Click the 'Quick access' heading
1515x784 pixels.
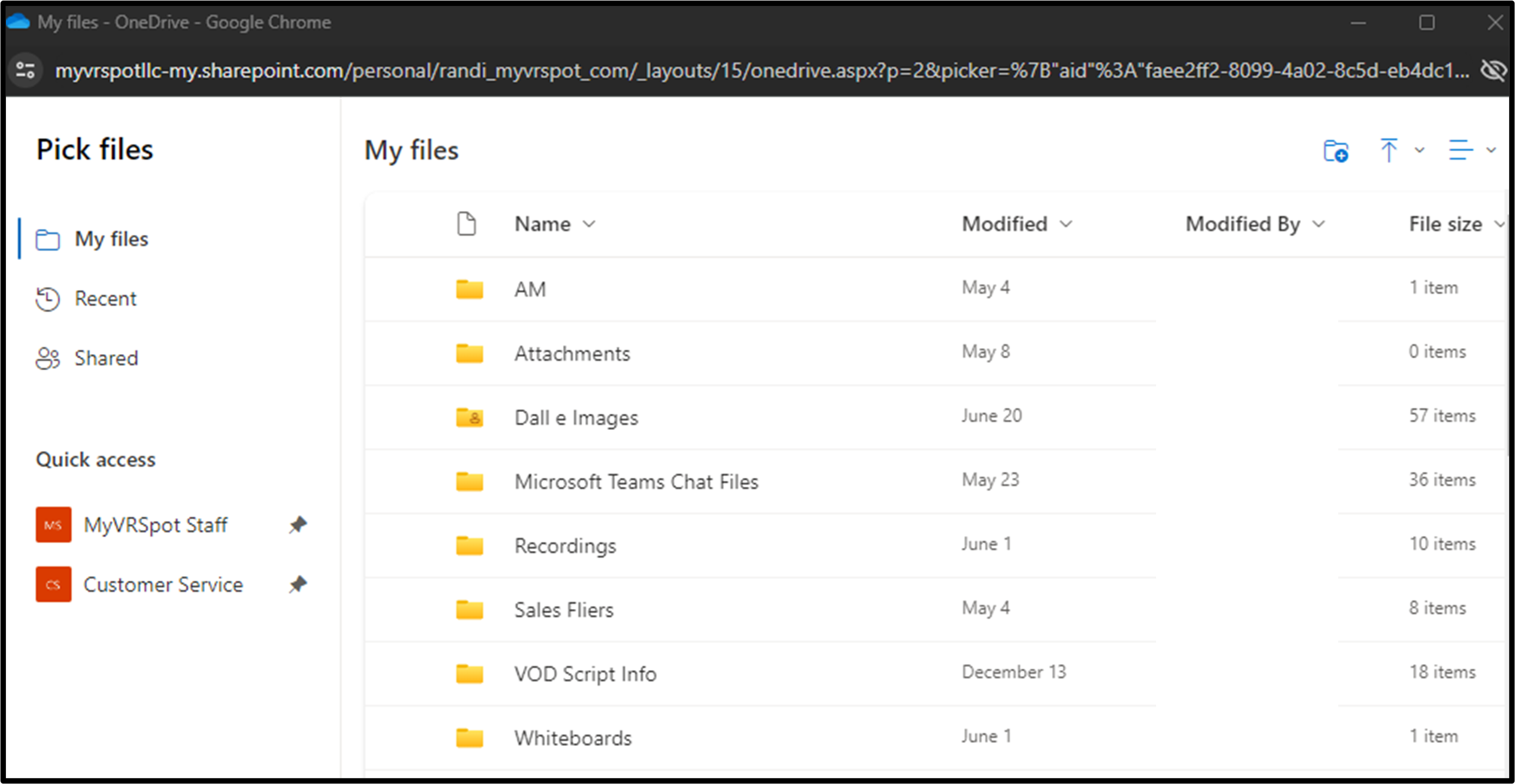click(96, 459)
